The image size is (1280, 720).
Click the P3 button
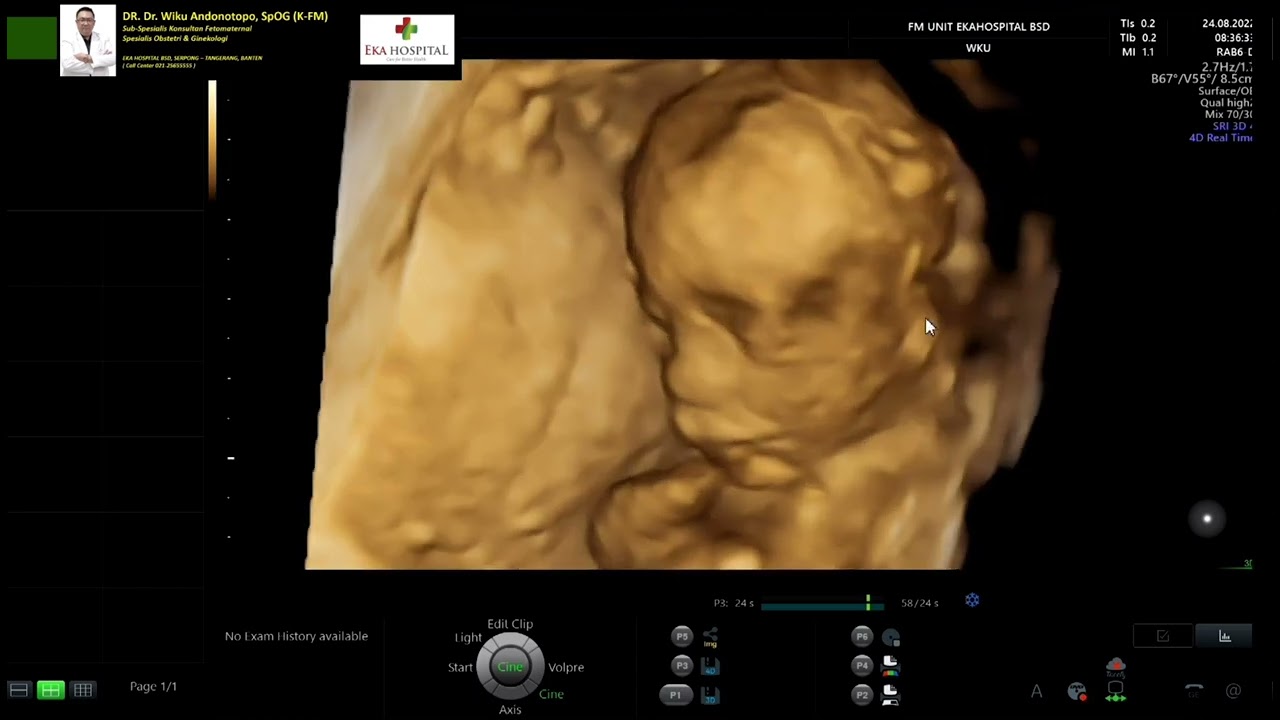[x=682, y=665]
